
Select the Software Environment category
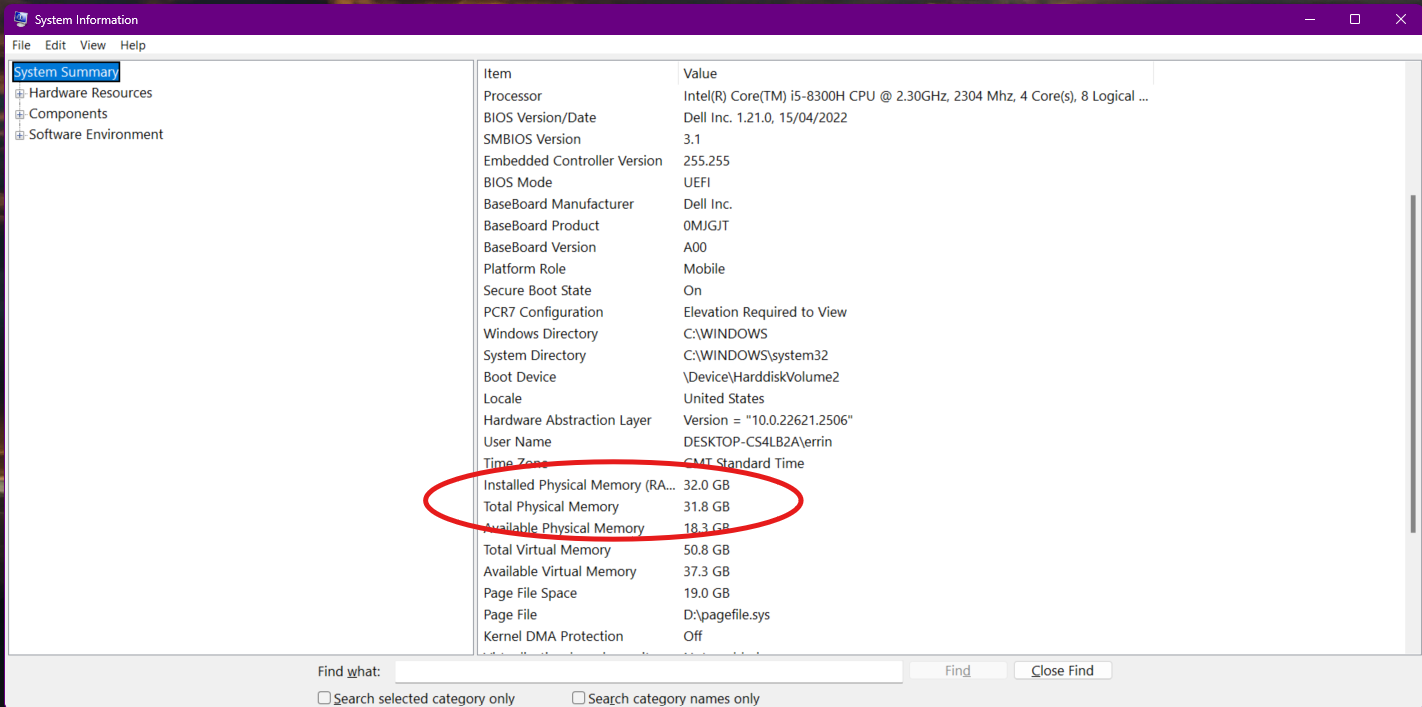coord(96,135)
